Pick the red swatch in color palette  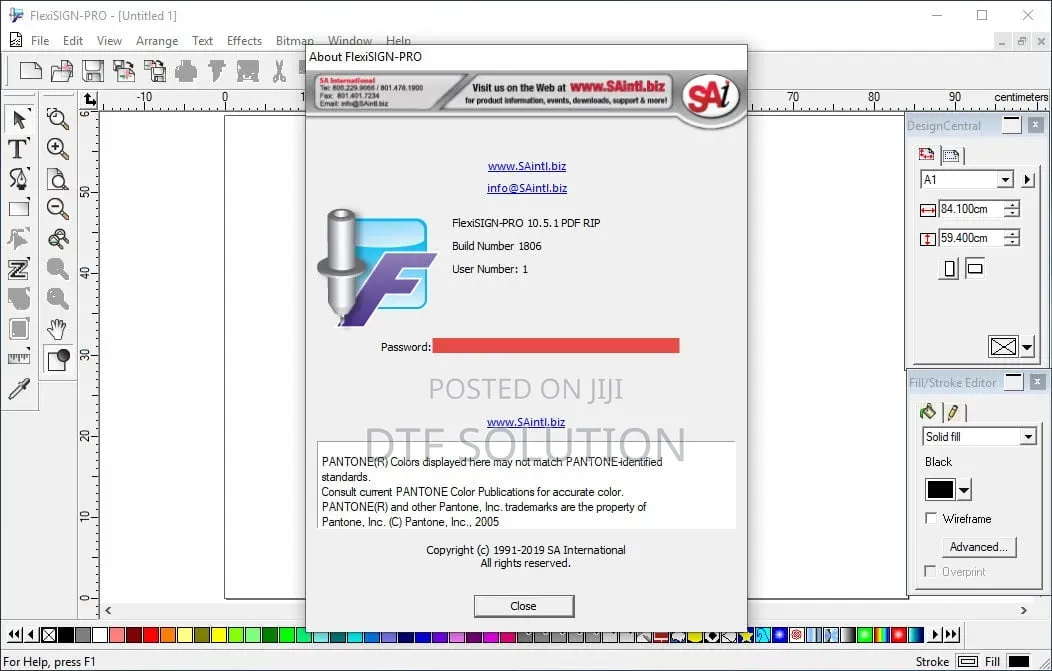click(x=150, y=635)
